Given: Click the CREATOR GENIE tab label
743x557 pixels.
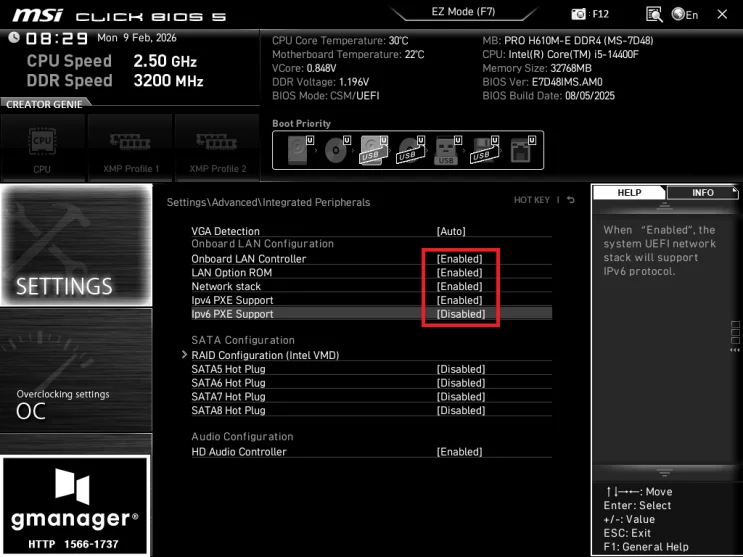Looking at the screenshot, I should click(x=44, y=104).
